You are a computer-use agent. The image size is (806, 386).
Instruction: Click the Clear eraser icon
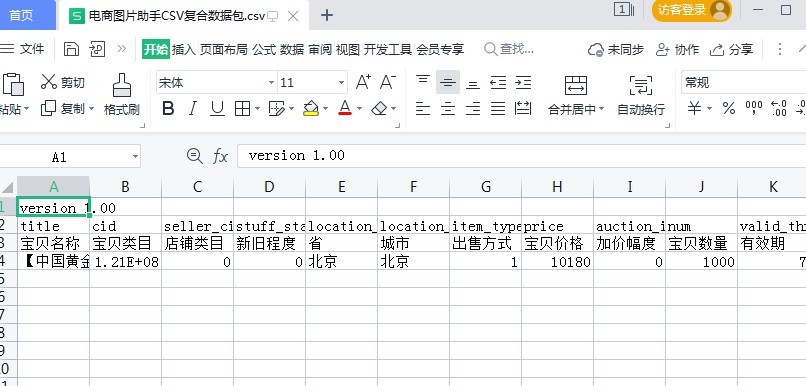(379, 108)
